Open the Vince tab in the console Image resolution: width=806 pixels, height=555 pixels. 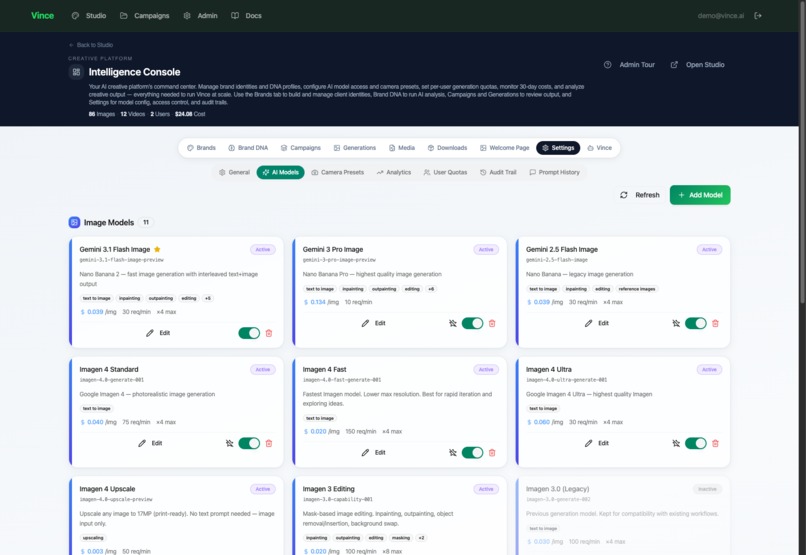[599, 147]
